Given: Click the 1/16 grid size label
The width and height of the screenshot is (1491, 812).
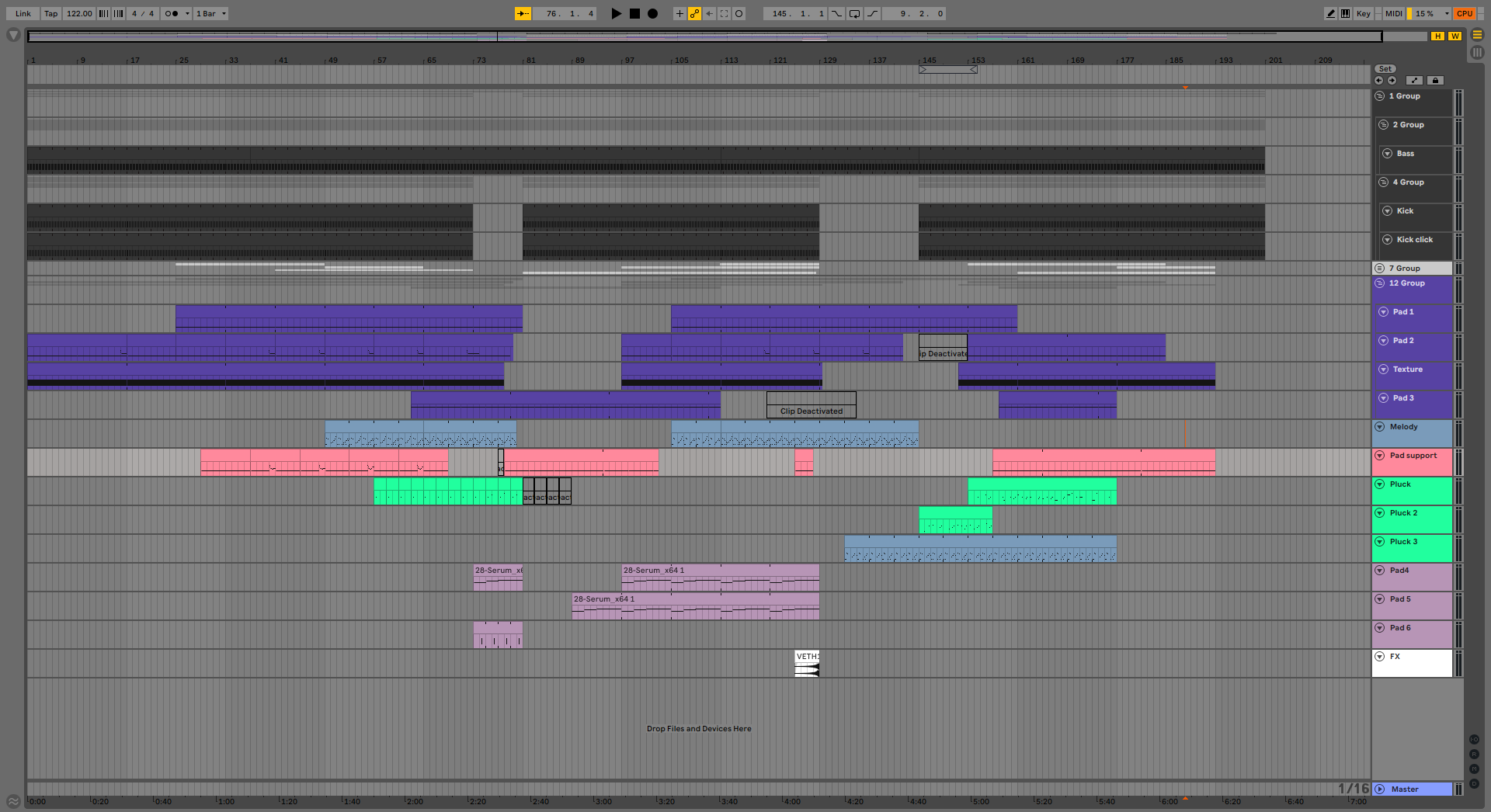Looking at the screenshot, I should [1353, 789].
